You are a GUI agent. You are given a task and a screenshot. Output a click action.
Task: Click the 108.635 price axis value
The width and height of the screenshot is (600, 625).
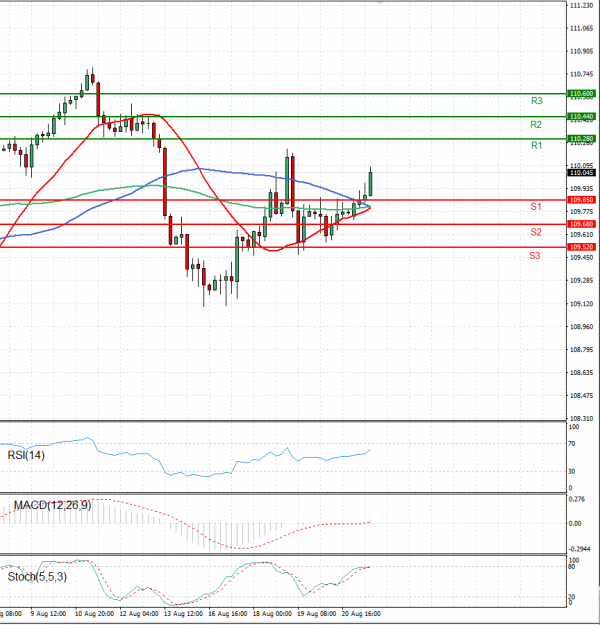click(x=581, y=373)
